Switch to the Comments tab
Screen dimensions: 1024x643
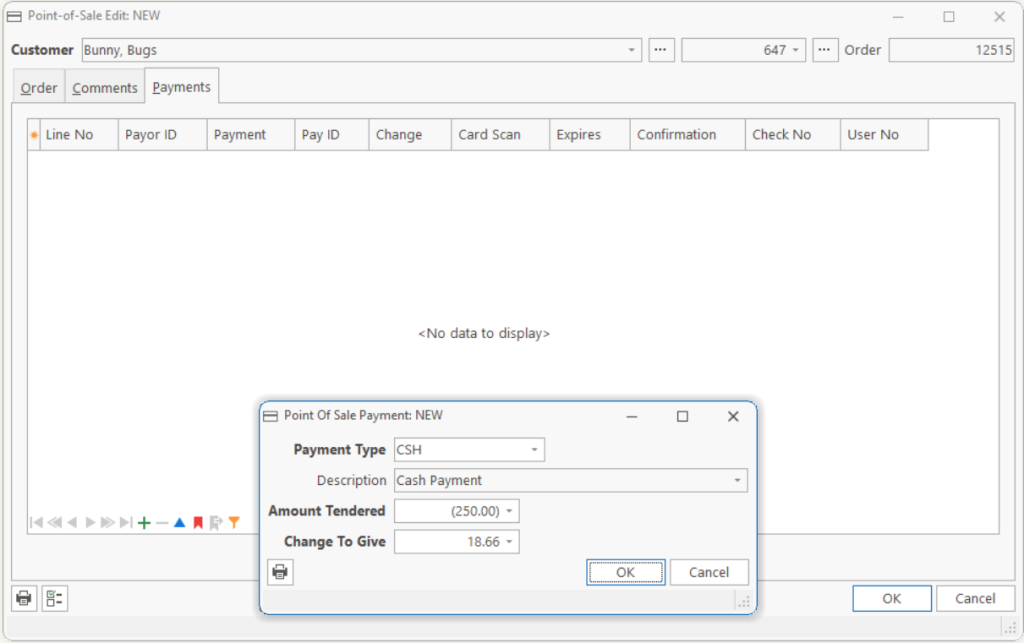tap(104, 88)
